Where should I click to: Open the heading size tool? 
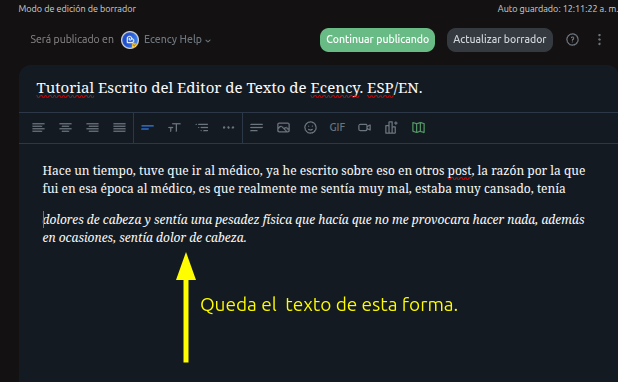click(174, 128)
